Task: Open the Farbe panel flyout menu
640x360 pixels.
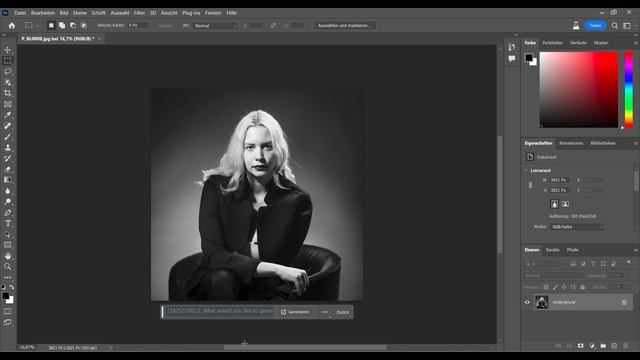Action: pyautogui.click(x=636, y=43)
